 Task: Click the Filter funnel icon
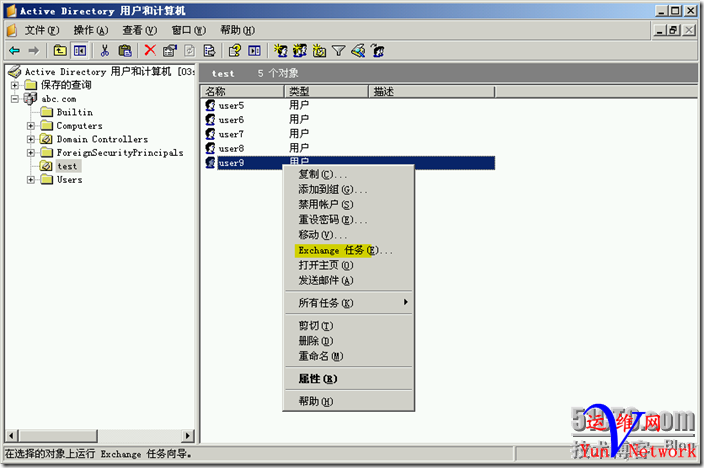point(339,51)
